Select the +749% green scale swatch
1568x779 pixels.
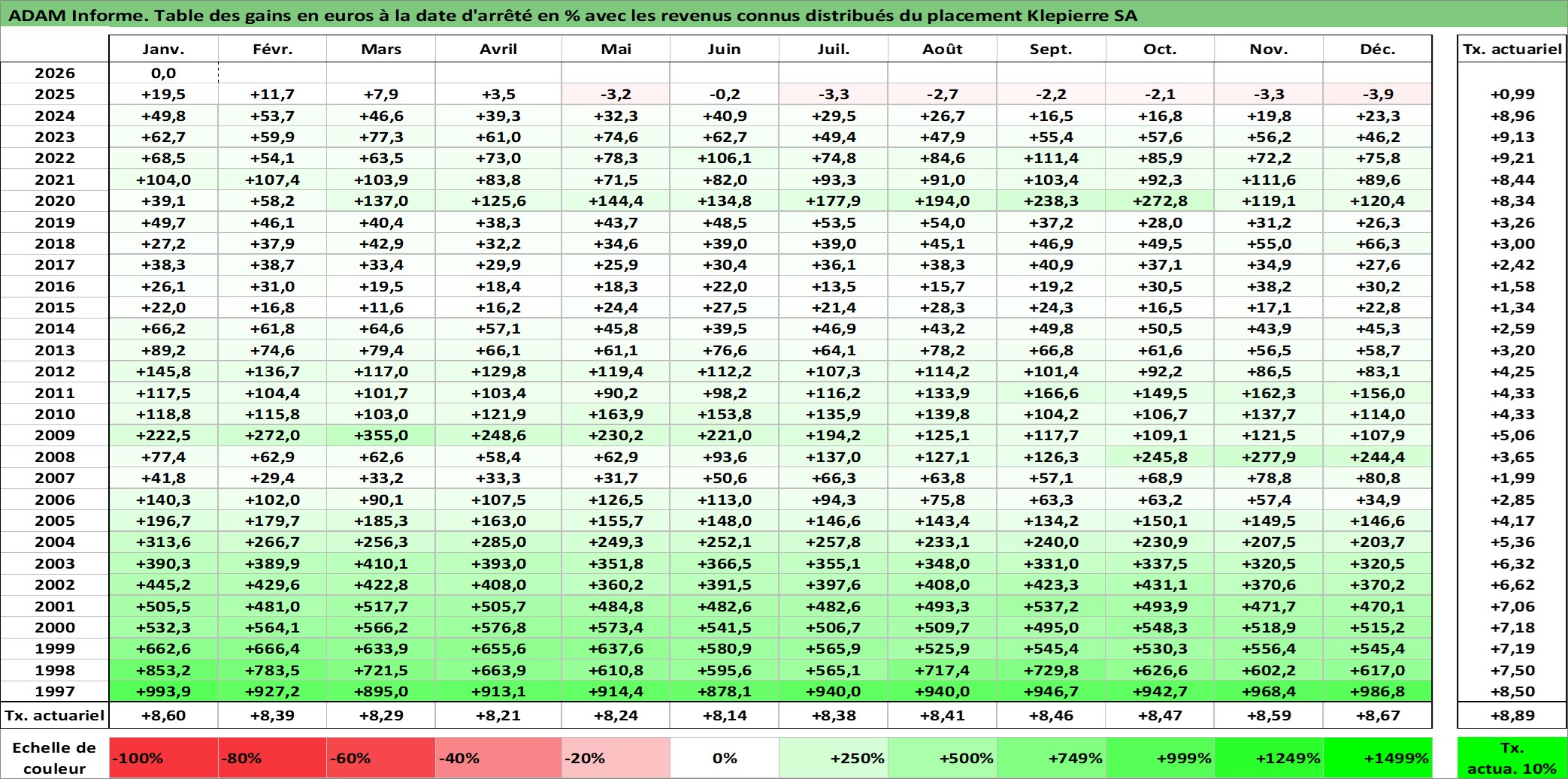coord(1051,757)
